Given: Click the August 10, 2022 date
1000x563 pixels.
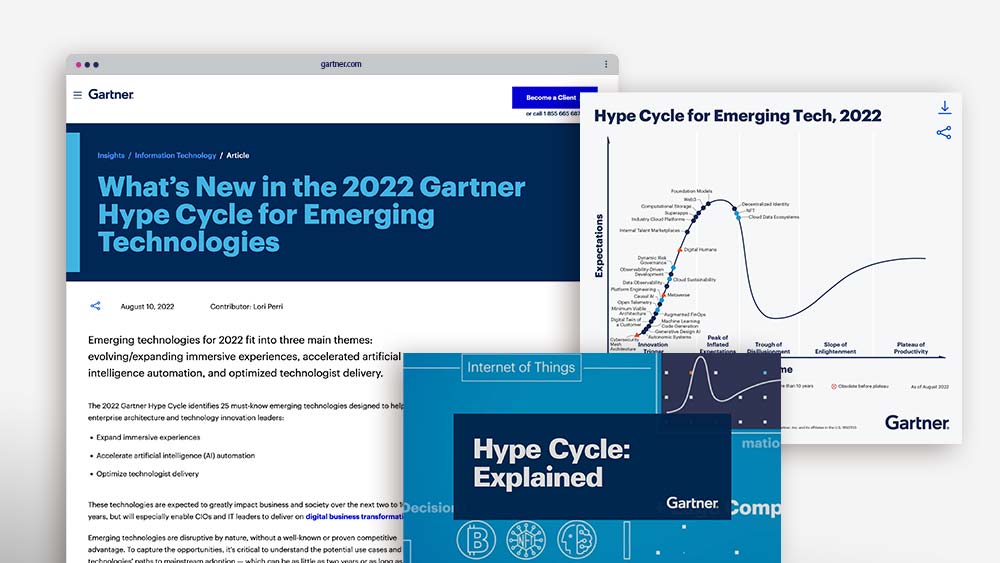Looking at the screenshot, I should pos(147,307).
